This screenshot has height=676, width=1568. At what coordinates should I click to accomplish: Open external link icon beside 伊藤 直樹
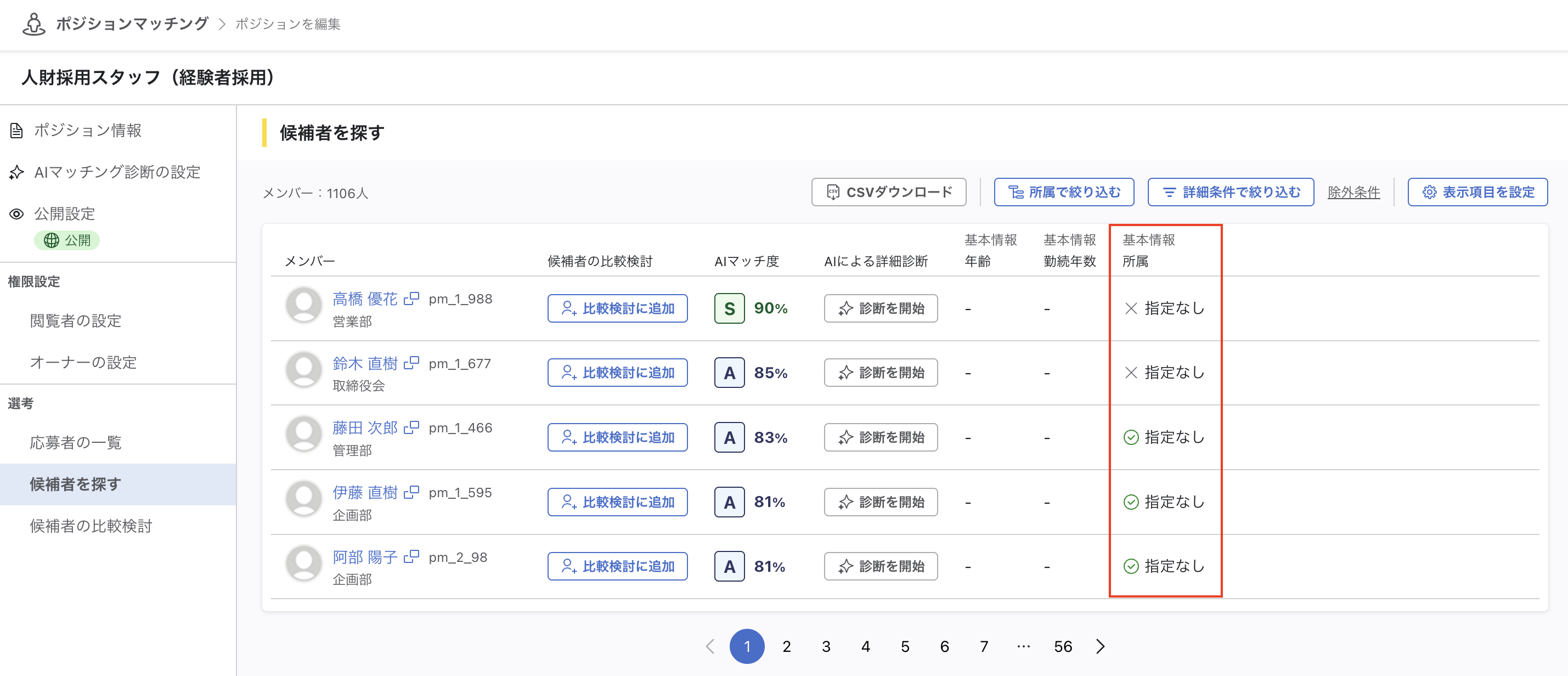[411, 492]
